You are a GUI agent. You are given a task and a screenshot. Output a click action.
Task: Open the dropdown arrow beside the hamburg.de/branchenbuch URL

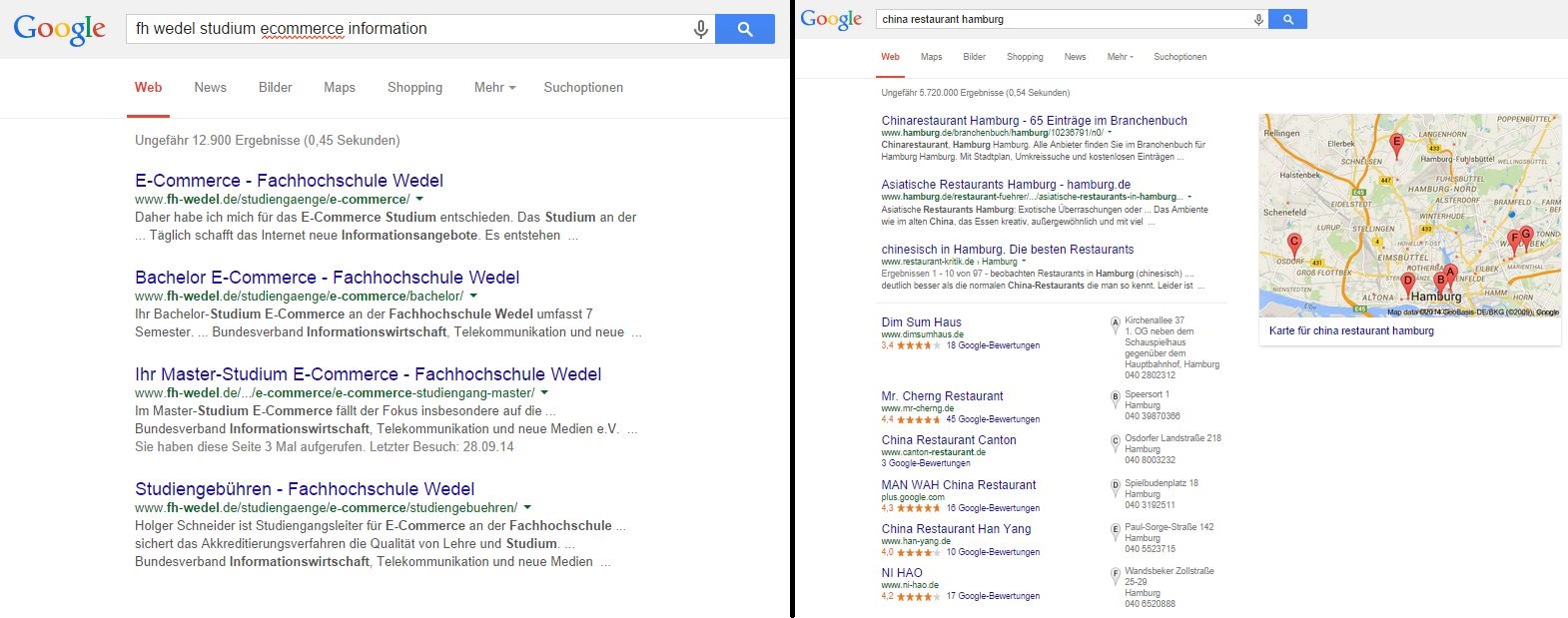click(x=1110, y=132)
